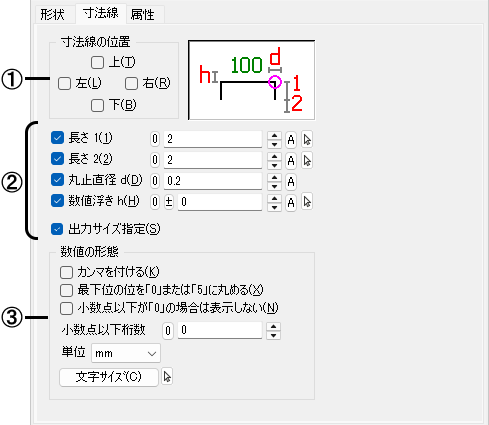This screenshot has width=489, height=425.
Task: Uncheck the 出力サイズ指定(S) checkbox
Action: pyautogui.click(x=57, y=229)
